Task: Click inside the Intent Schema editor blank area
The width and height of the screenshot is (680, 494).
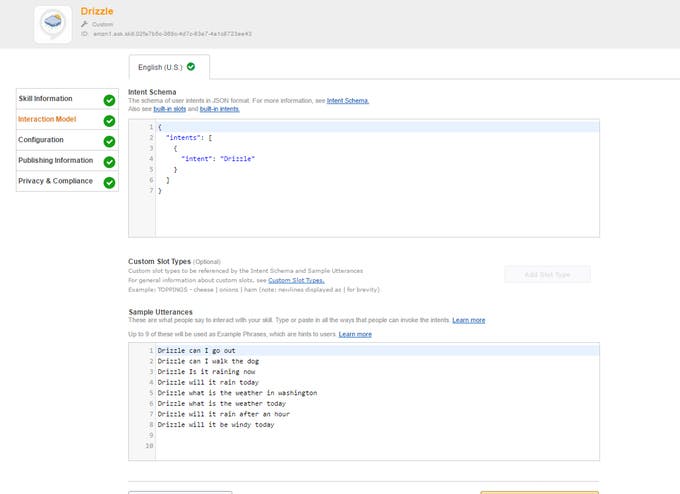Action: coord(377,215)
